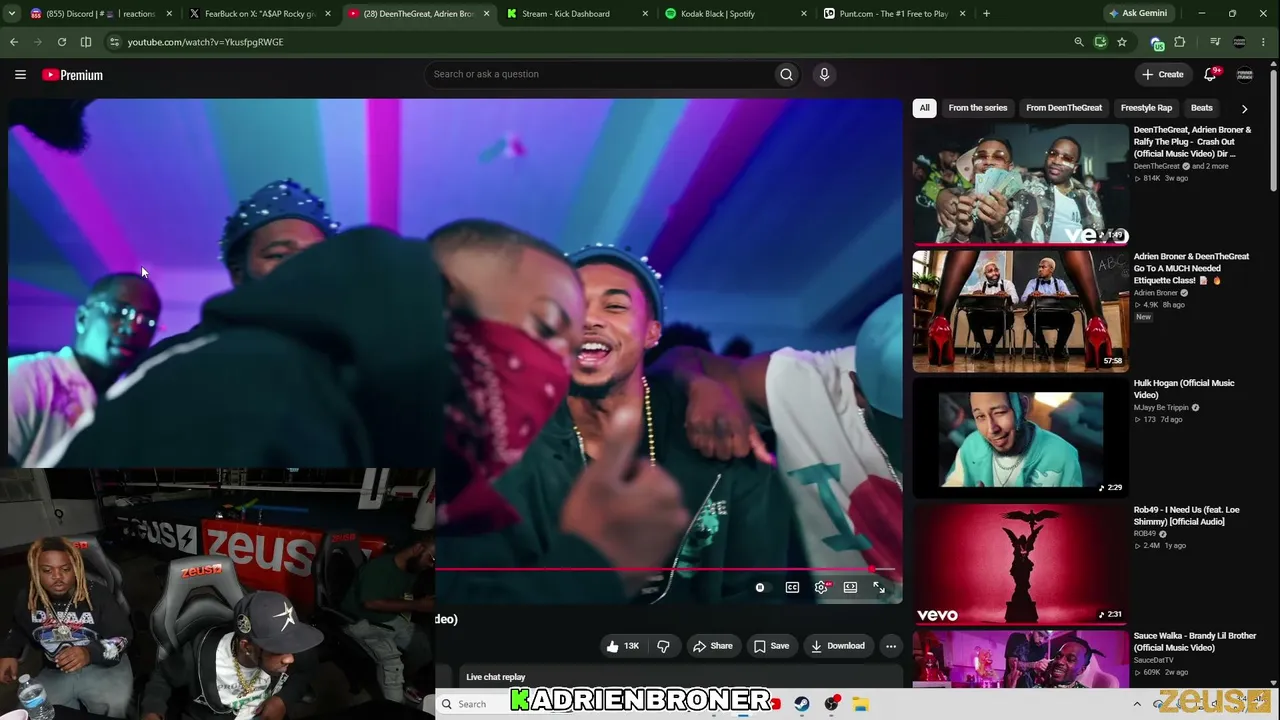
Task: Click the Create button
Action: coord(1163,74)
